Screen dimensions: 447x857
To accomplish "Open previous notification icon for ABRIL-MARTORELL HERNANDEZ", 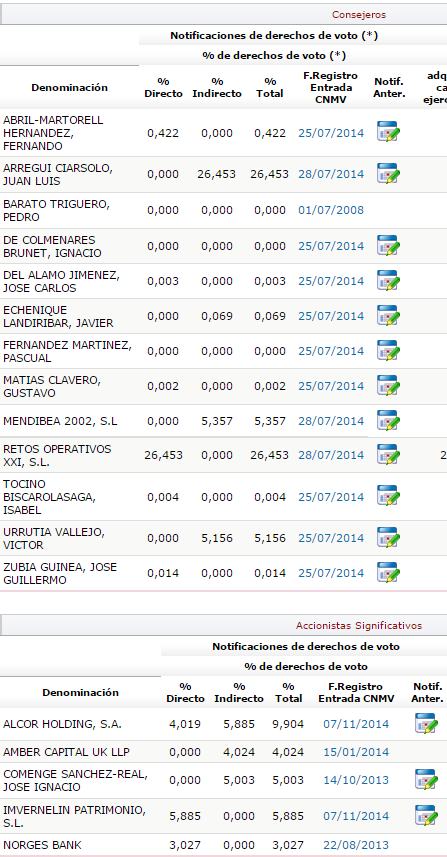I will [389, 132].
